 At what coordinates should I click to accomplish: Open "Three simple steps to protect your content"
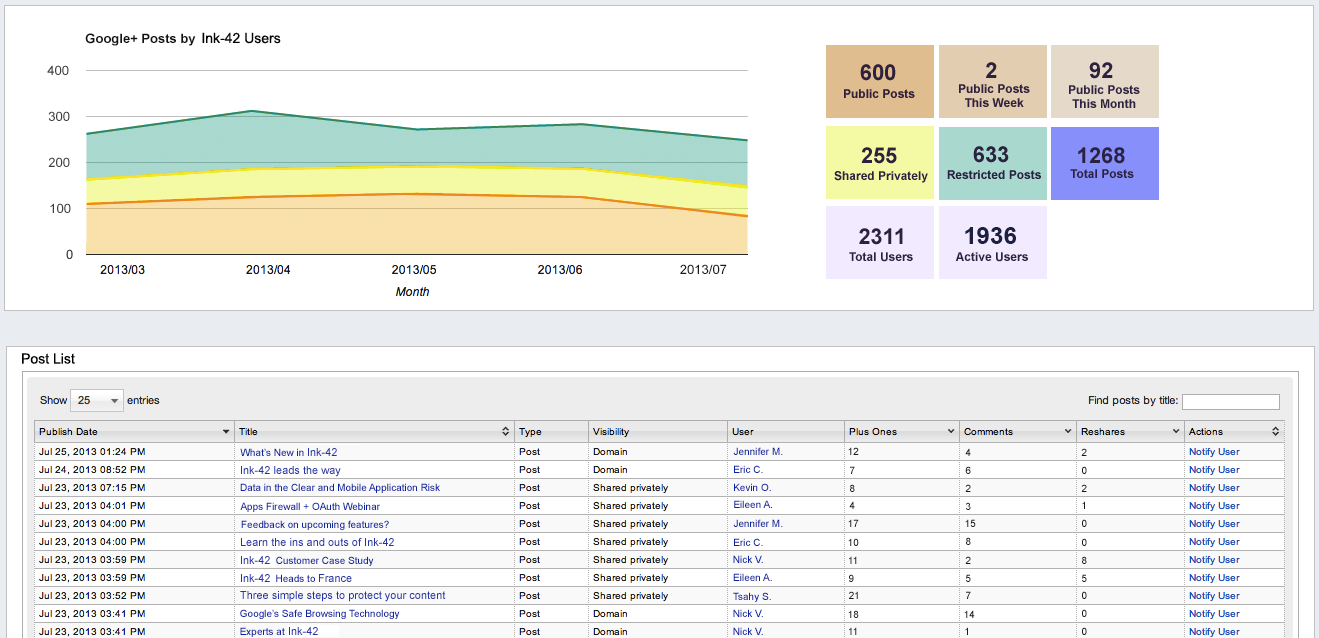point(343,596)
